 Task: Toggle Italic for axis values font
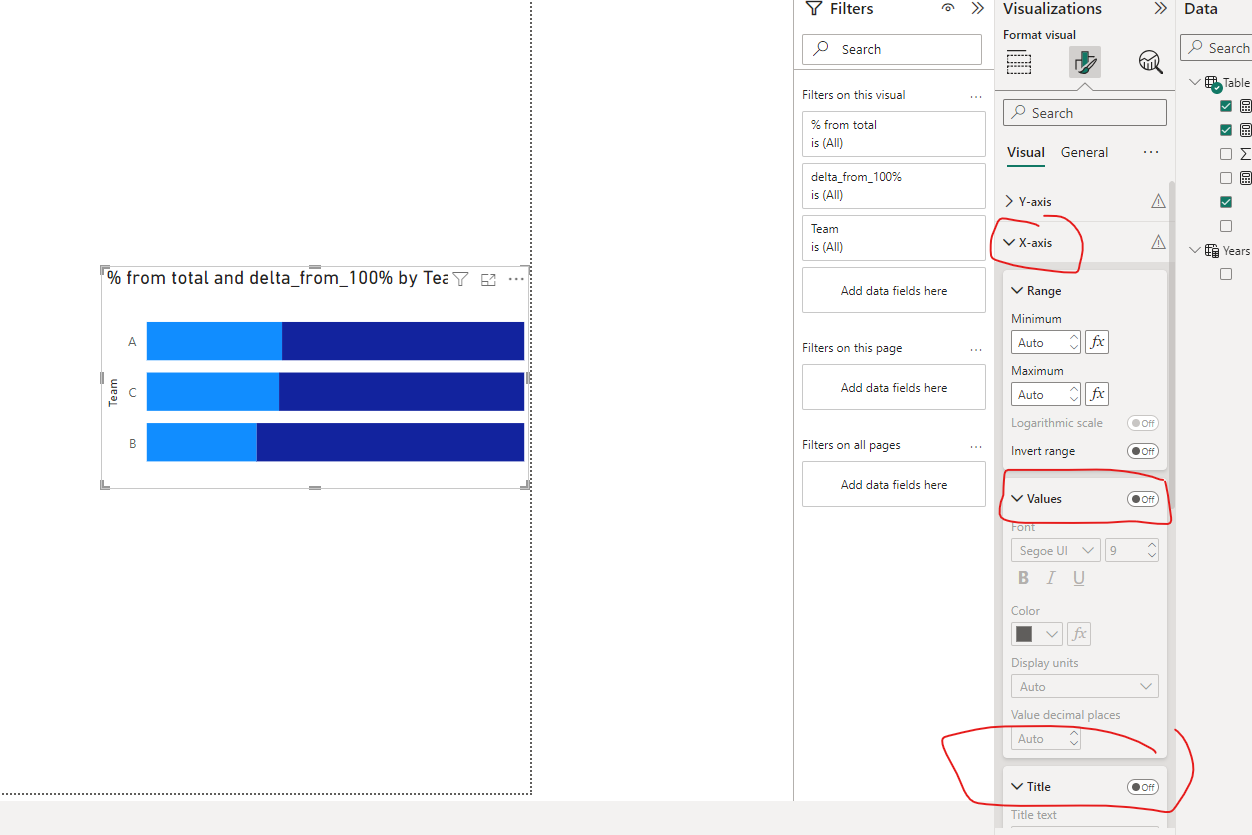point(1051,578)
